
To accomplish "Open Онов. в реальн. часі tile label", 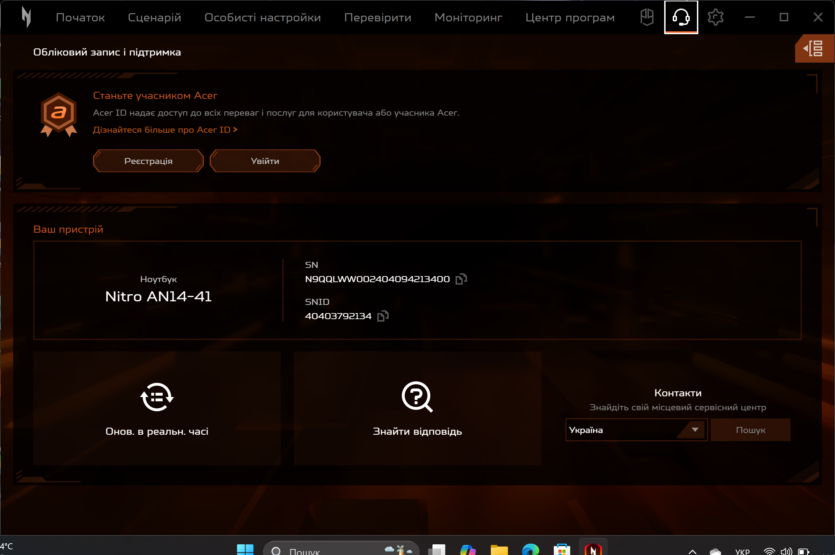I will coord(157,431).
